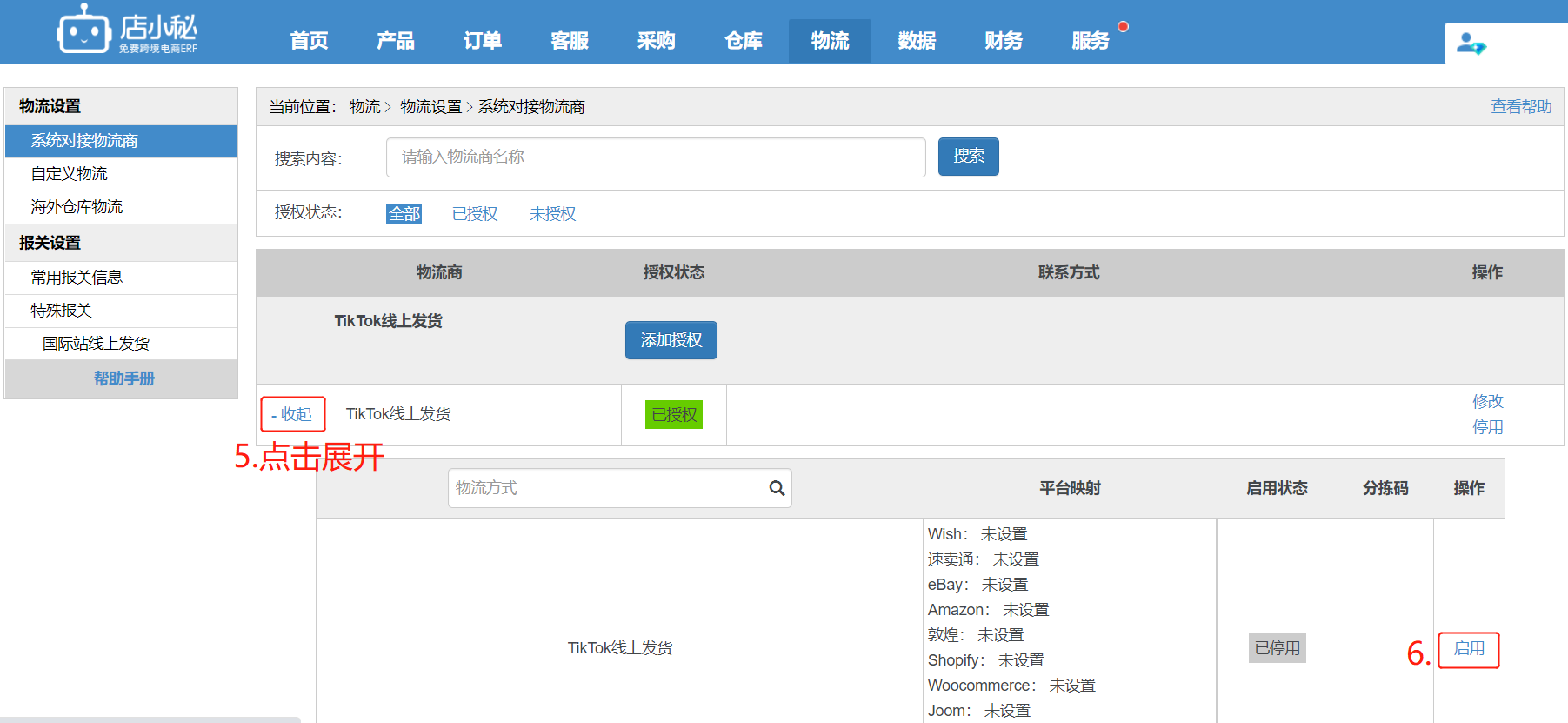Click the red notification dot near 服务

pos(1123,26)
